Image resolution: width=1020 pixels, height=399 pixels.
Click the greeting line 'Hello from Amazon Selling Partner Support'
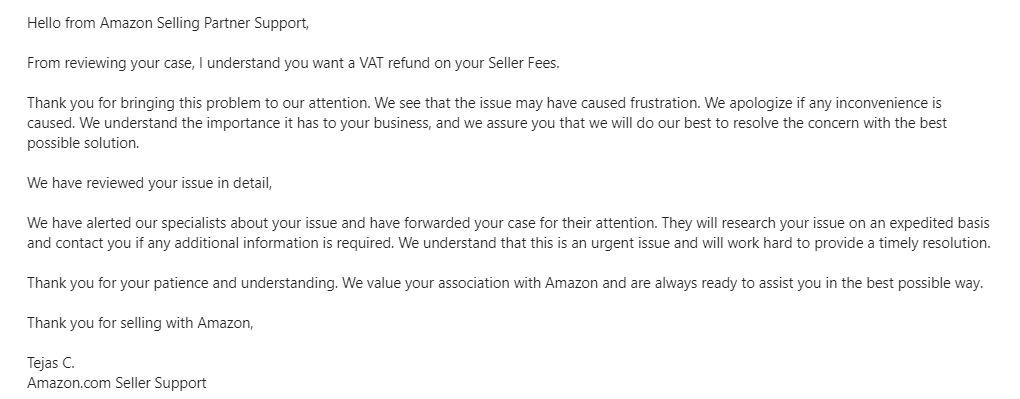coord(168,23)
